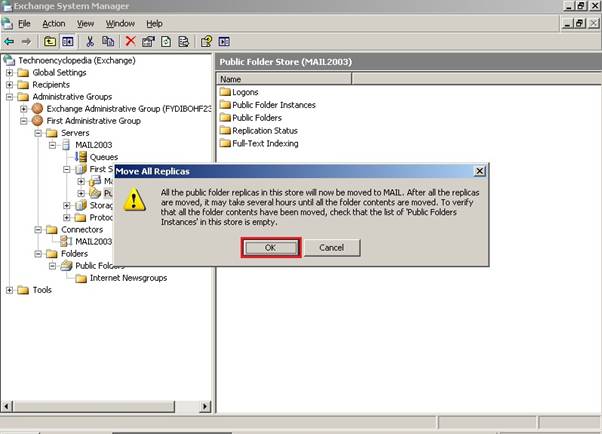Open the Help menu

click(154, 23)
